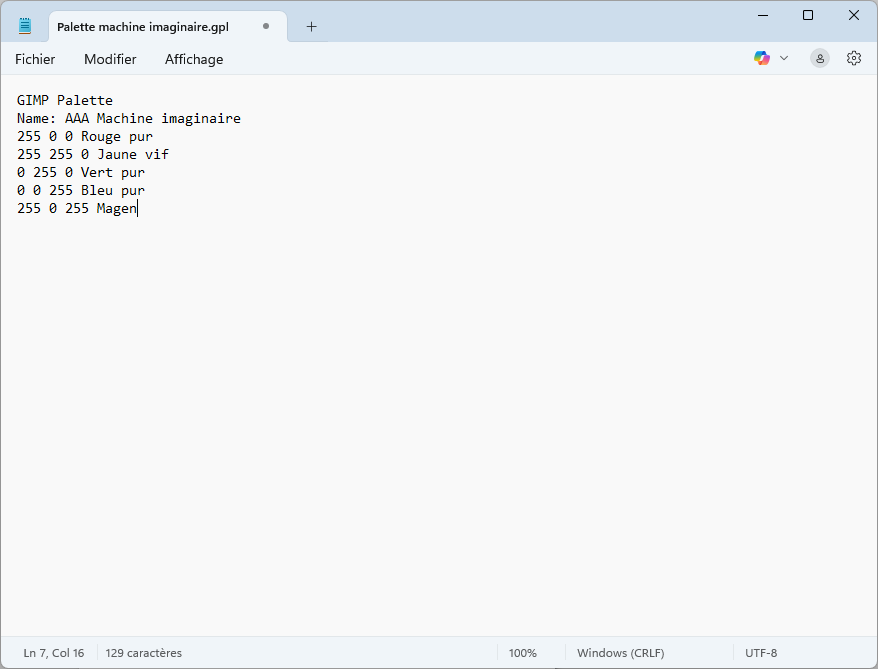The image size is (878, 669).
Task: Close the tab via unsaved dot indicator
Action: tap(266, 26)
